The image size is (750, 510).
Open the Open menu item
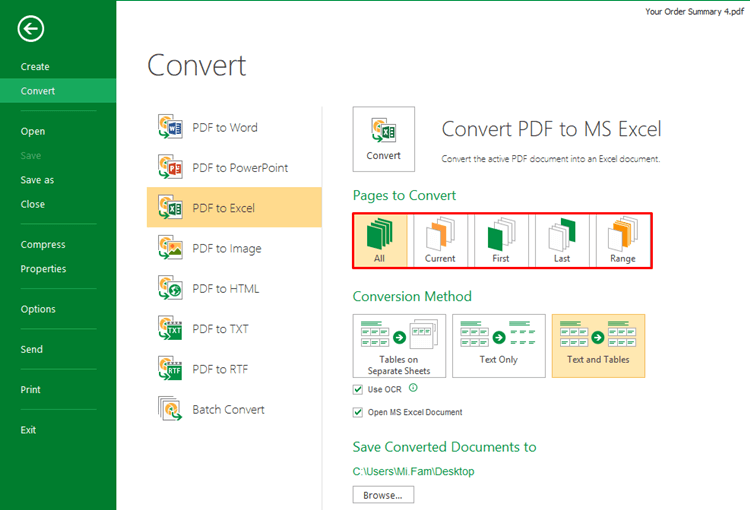(x=33, y=131)
